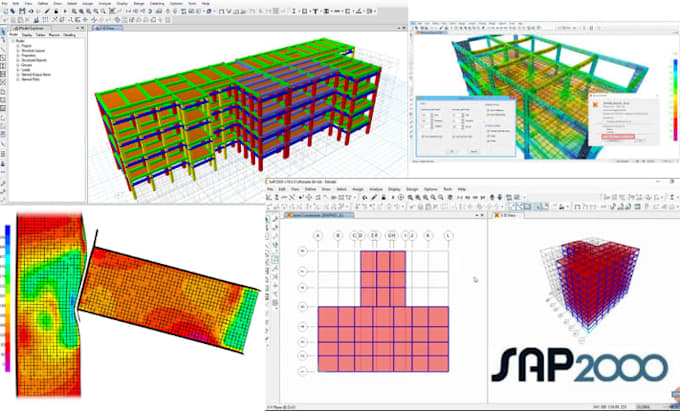This screenshot has width=680, height=411.
Task: Toggle the lock model icon in Model Explorer window
Action: click(56, 11)
